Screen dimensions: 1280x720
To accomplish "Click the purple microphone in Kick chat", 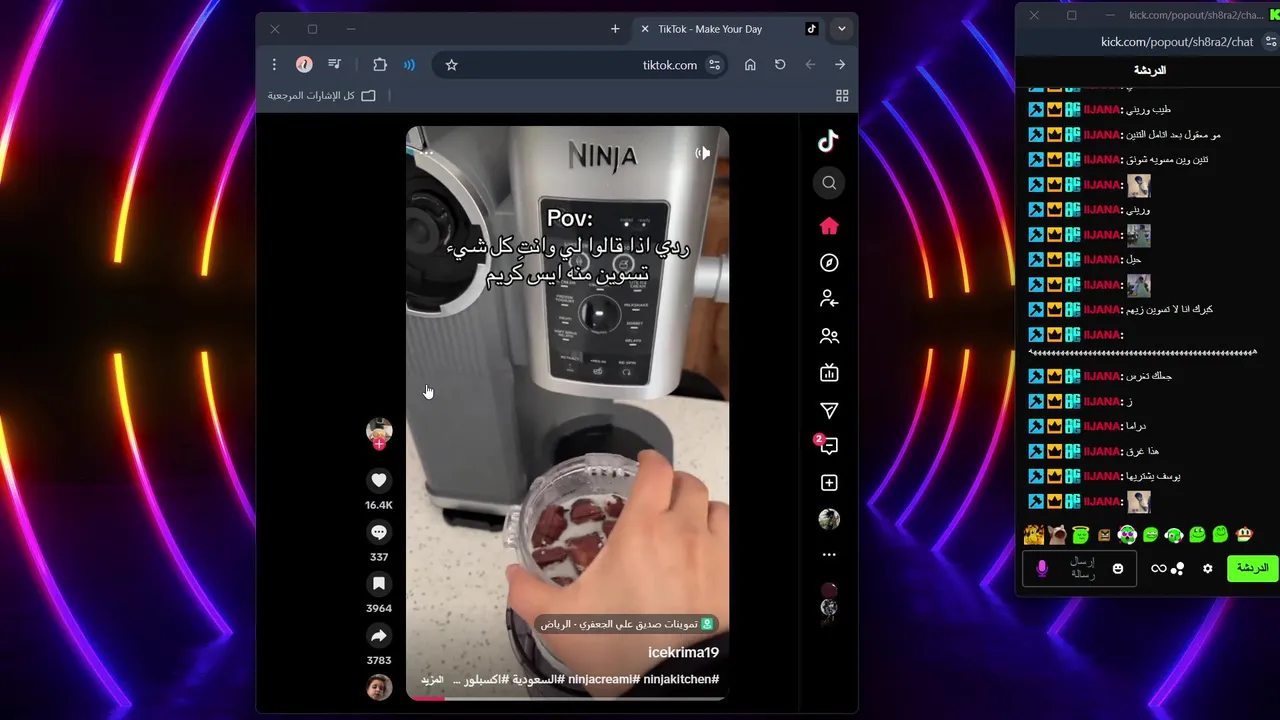I will pos(1042,568).
